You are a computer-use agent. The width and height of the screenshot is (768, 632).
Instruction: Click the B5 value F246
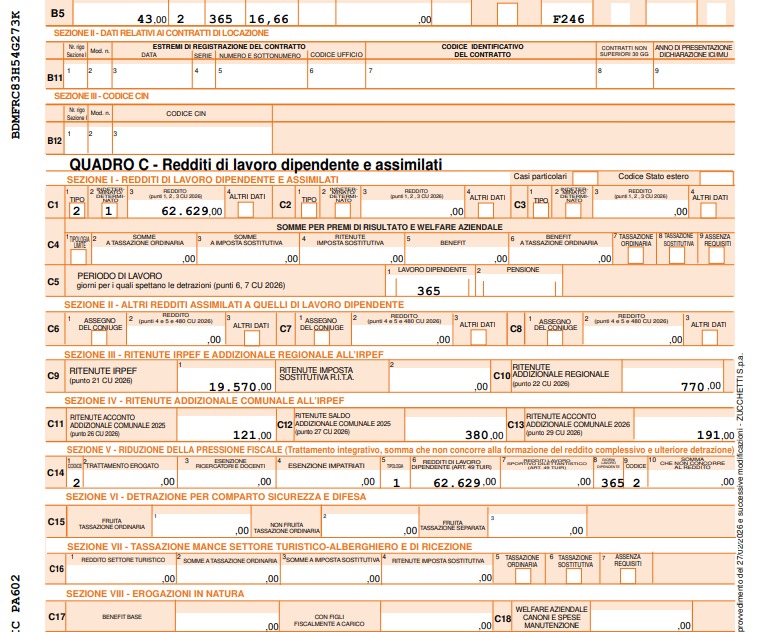point(568,19)
